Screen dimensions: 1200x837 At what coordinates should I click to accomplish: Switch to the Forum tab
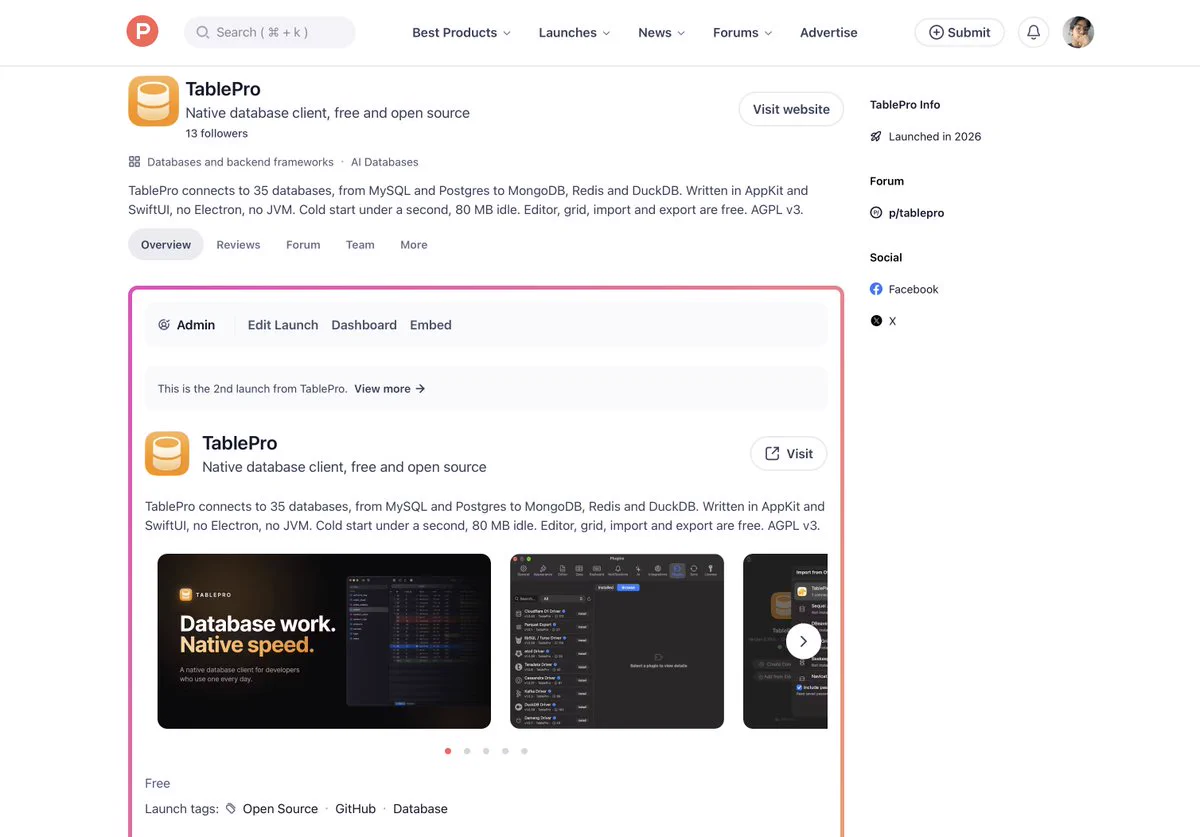pos(303,245)
